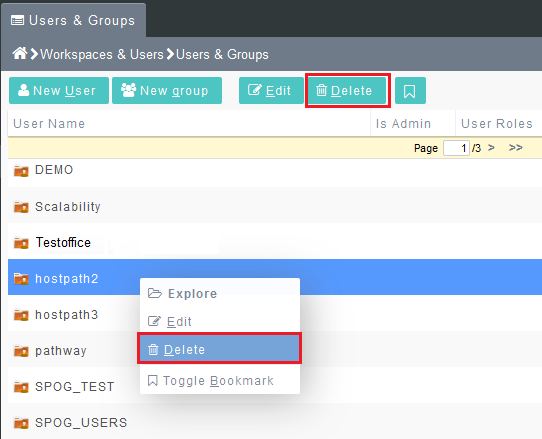Open the Users & Groups tab
542x439 pixels.
(x=73, y=20)
